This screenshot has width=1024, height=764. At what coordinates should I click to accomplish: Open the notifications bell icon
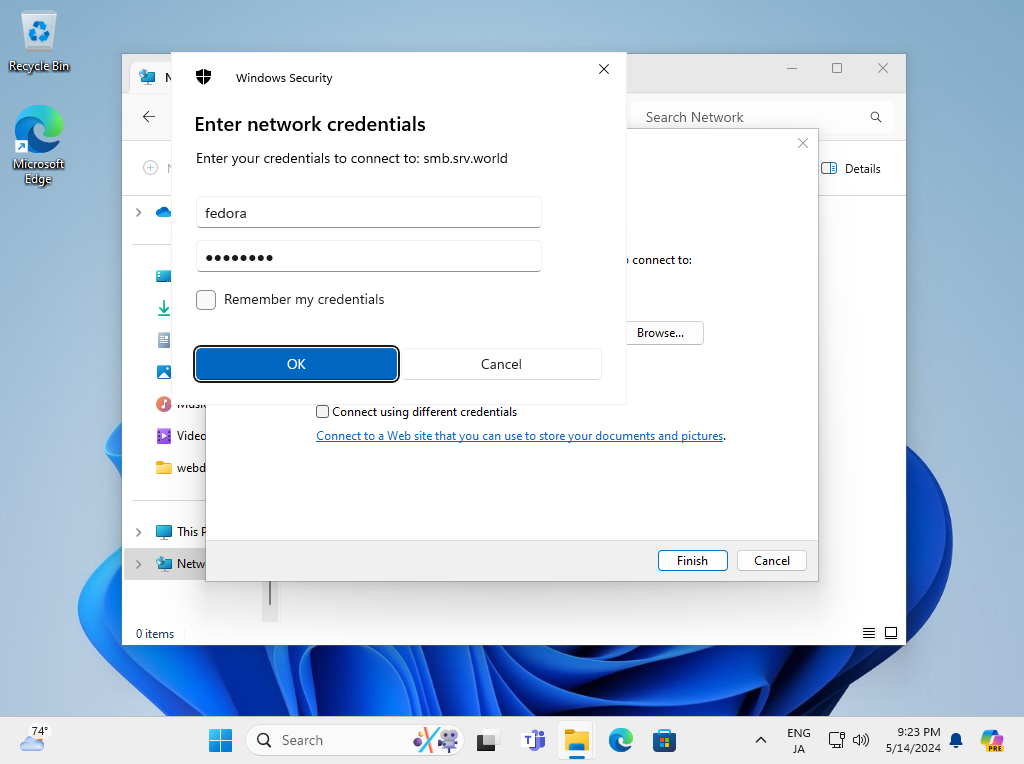point(956,740)
